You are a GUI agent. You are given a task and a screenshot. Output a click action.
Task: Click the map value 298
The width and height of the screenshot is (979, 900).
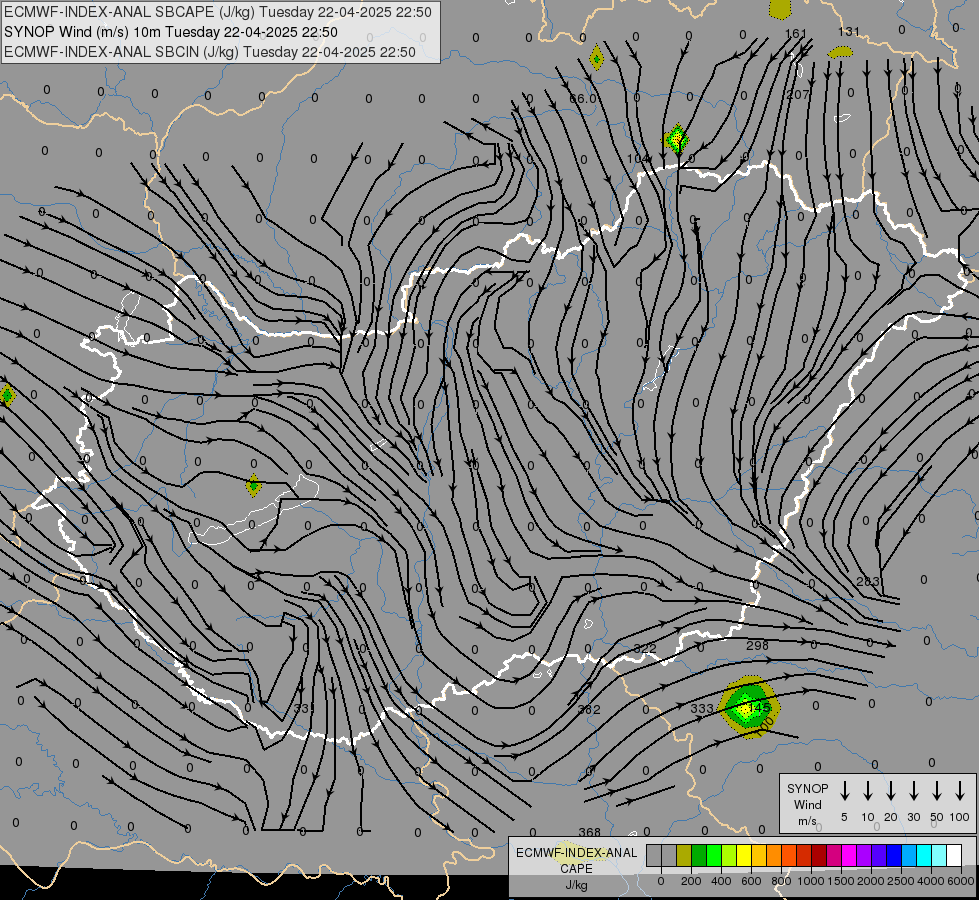[x=757, y=645]
